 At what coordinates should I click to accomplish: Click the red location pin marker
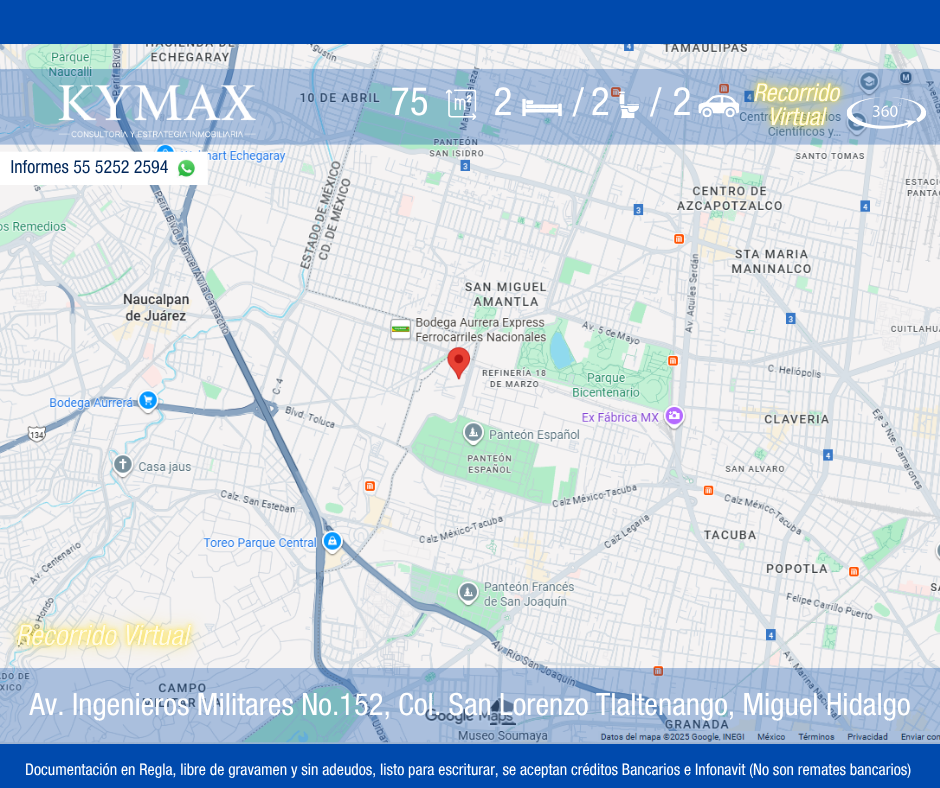458,361
